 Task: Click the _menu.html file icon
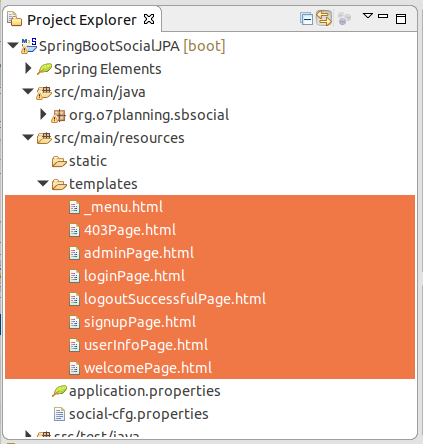pos(74,207)
